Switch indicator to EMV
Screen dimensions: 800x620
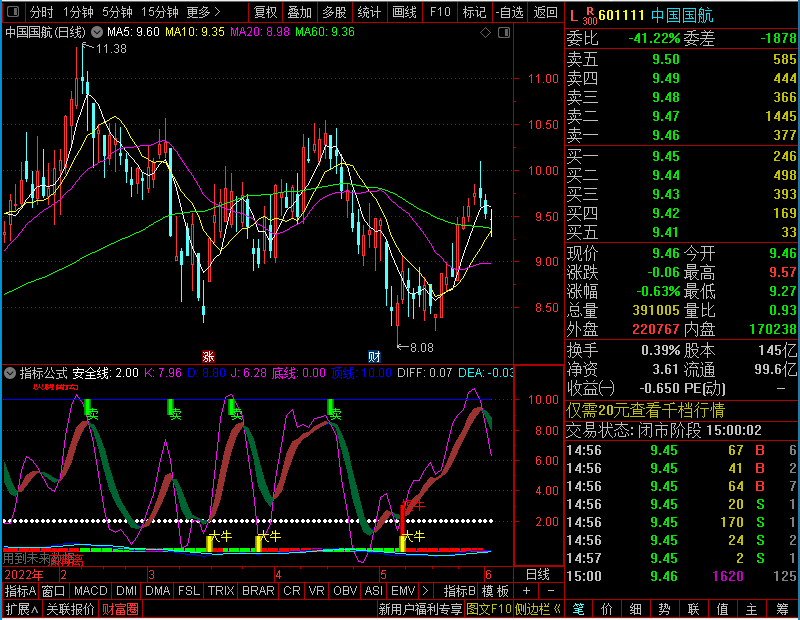[x=403, y=591]
